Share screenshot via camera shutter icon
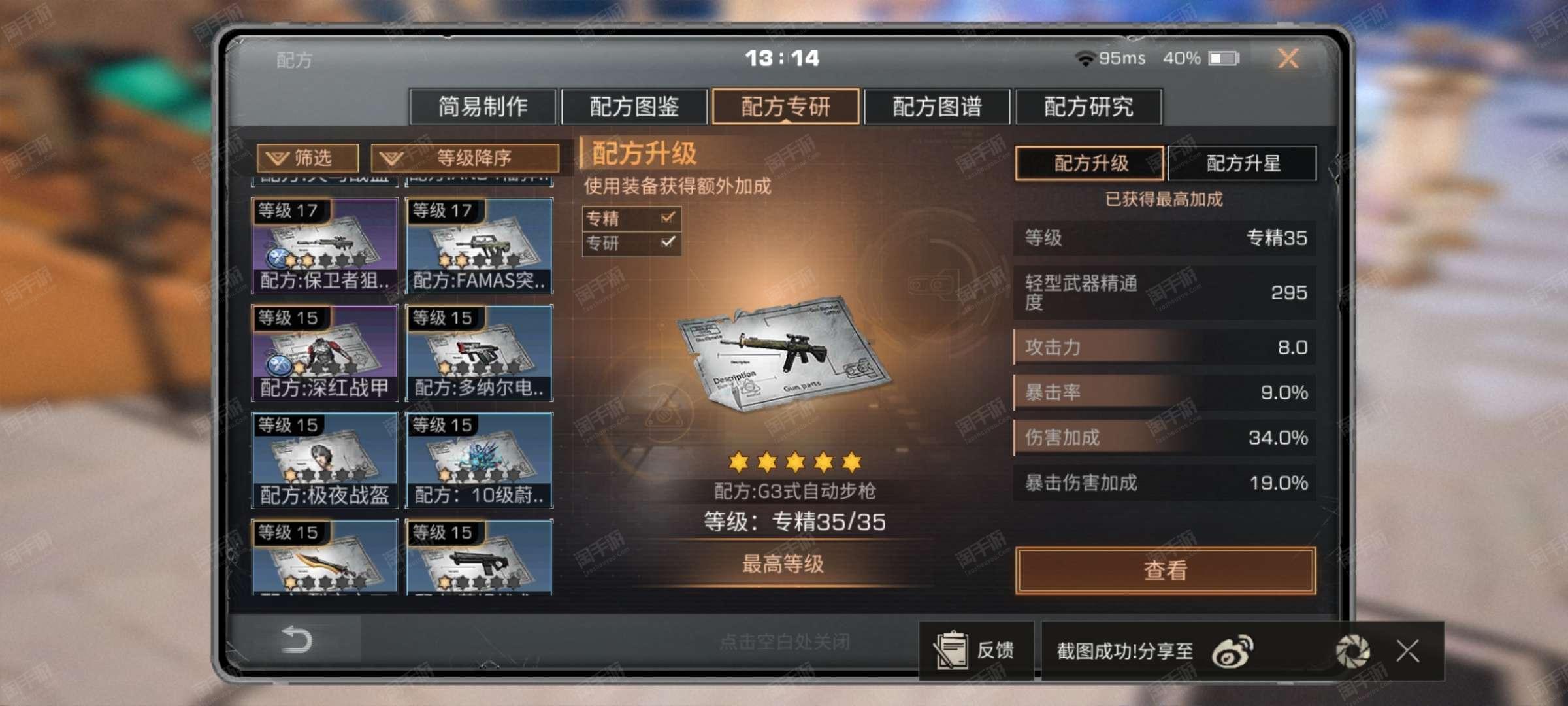The height and width of the screenshot is (706, 1568). coord(1352,651)
